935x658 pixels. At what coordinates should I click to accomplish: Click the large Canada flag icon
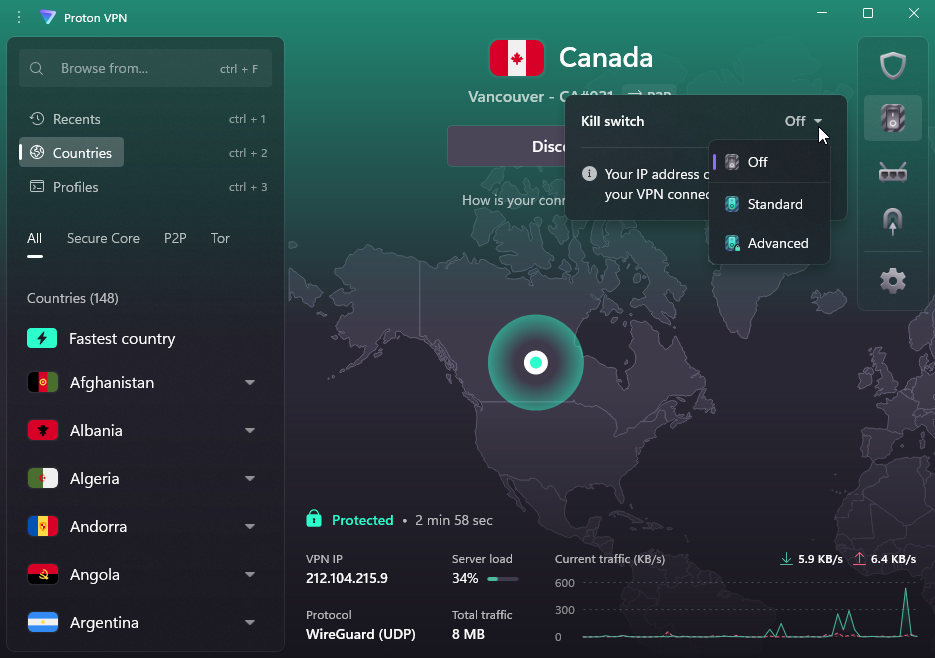[x=516, y=58]
